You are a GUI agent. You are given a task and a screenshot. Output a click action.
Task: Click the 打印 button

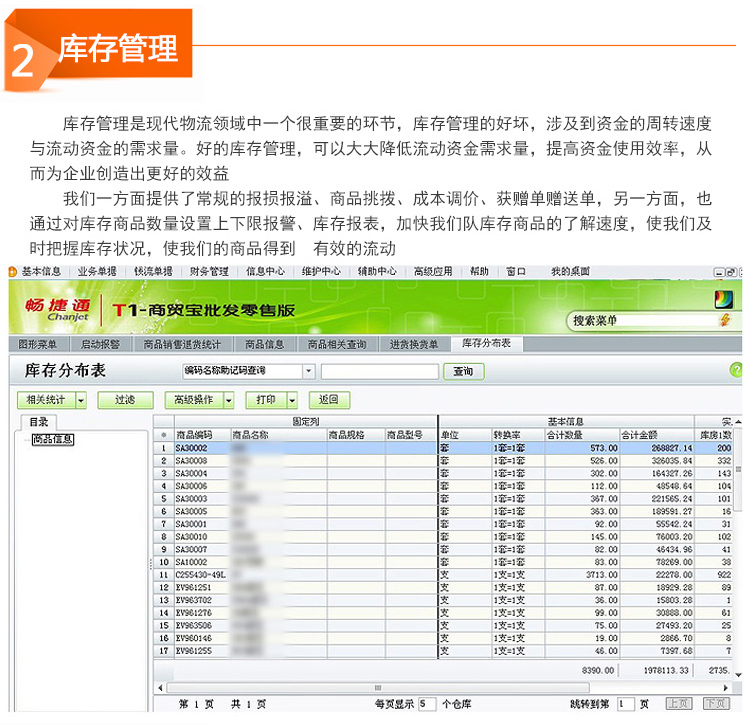pos(266,400)
